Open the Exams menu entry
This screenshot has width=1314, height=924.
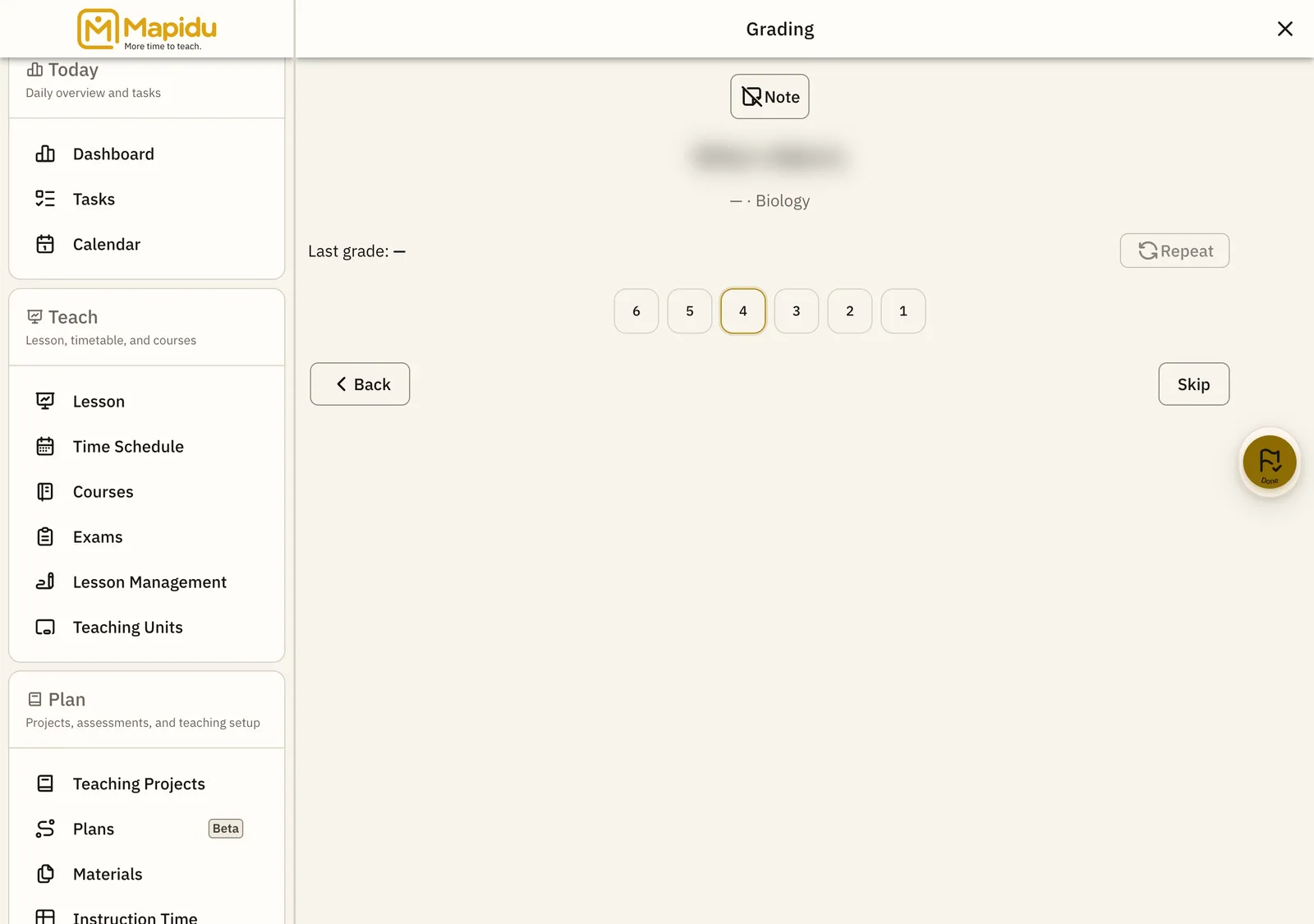click(146, 536)
